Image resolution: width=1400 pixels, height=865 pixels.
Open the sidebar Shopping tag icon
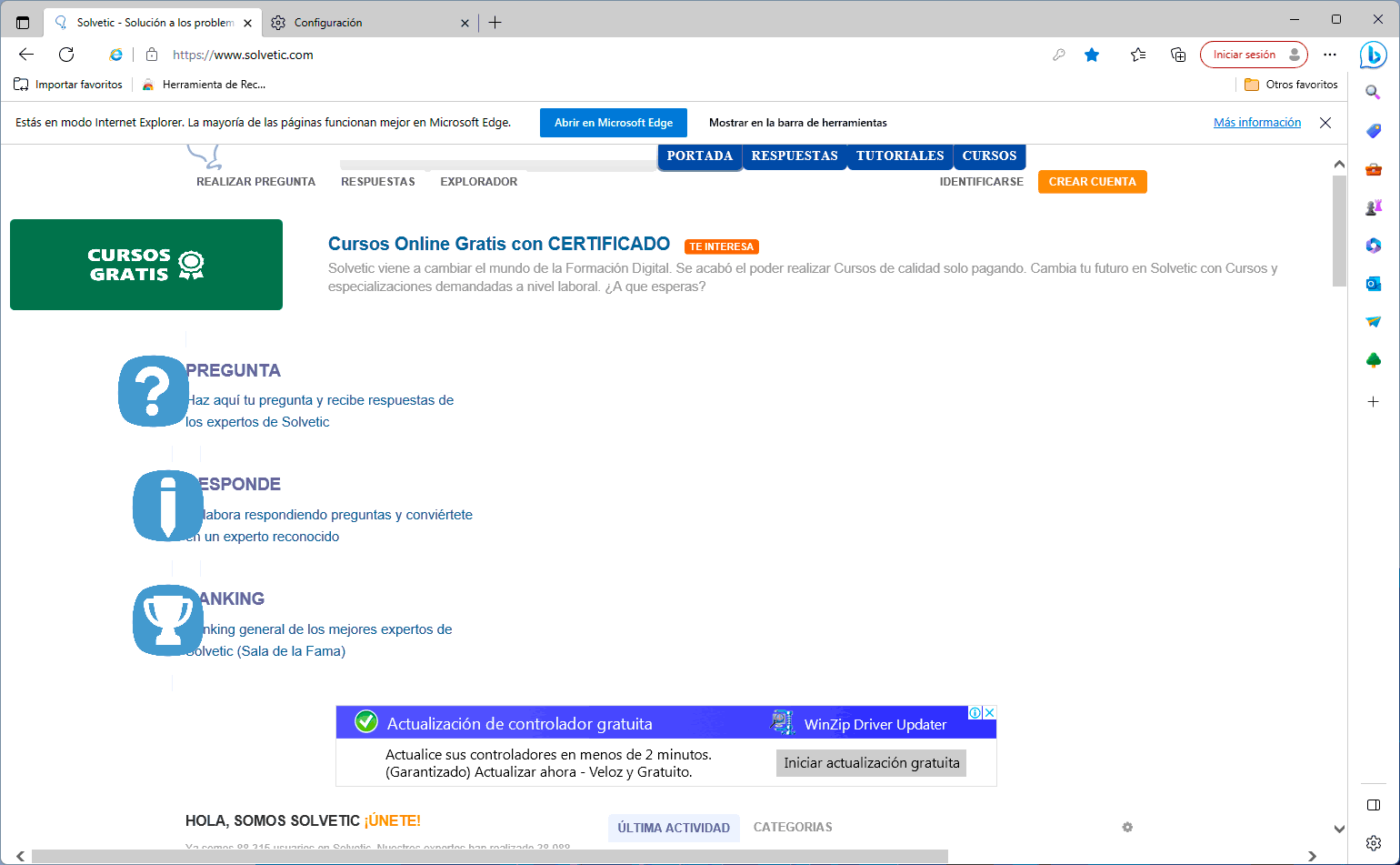click(1374, 131)
